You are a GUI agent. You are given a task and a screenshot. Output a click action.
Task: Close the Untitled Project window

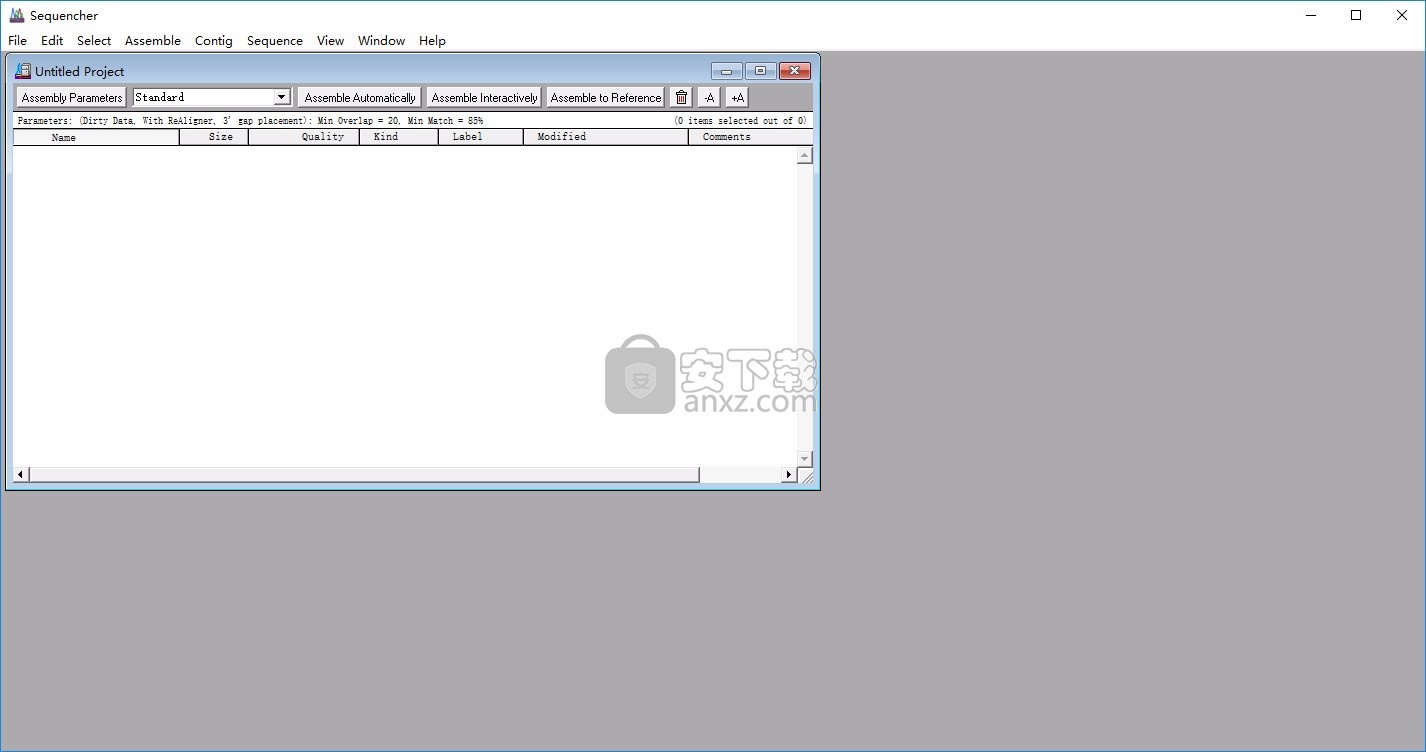coord(794,71)
